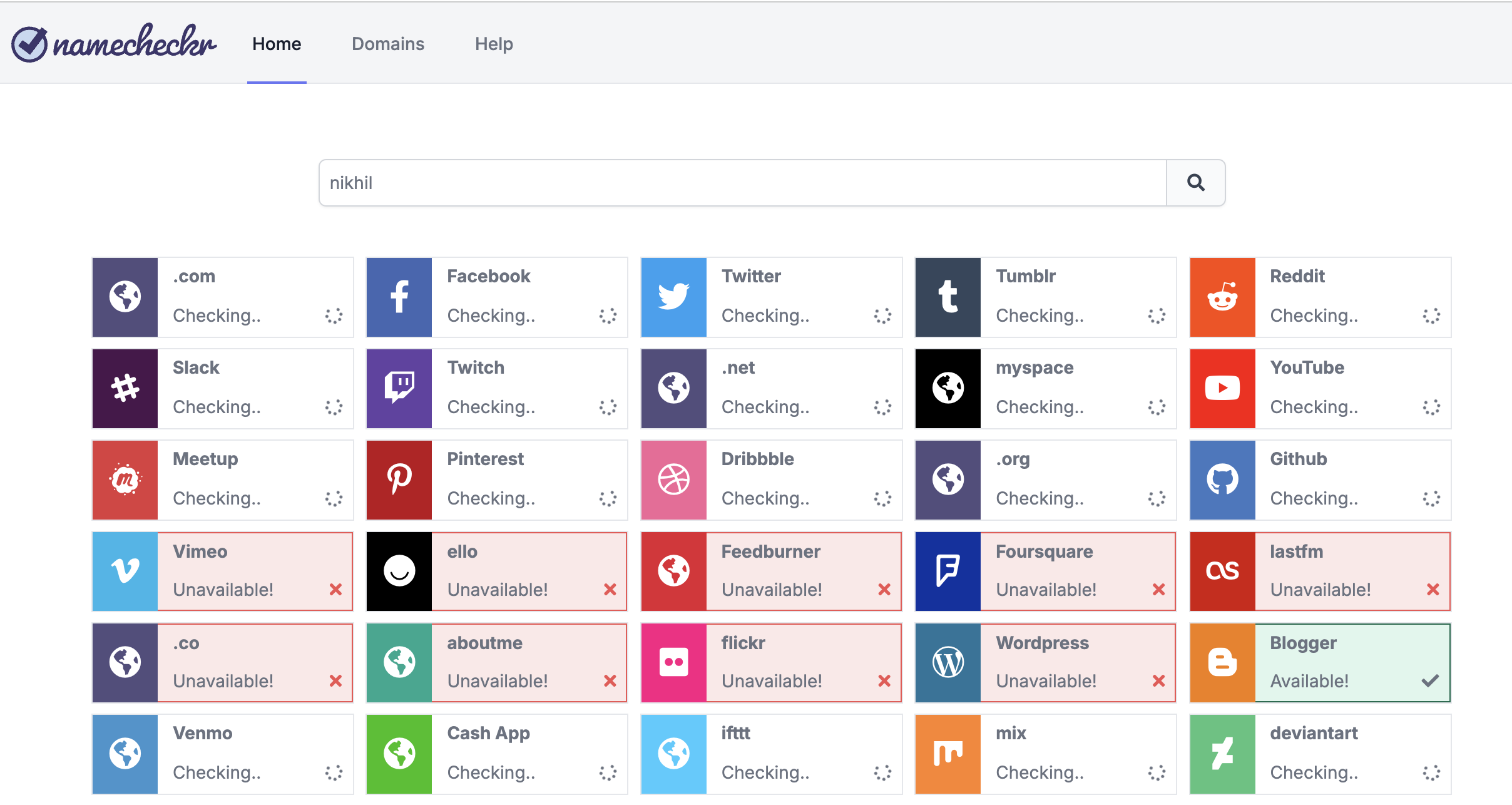
Task: Click the Foursquare icon
Action: tap(948, 572)
